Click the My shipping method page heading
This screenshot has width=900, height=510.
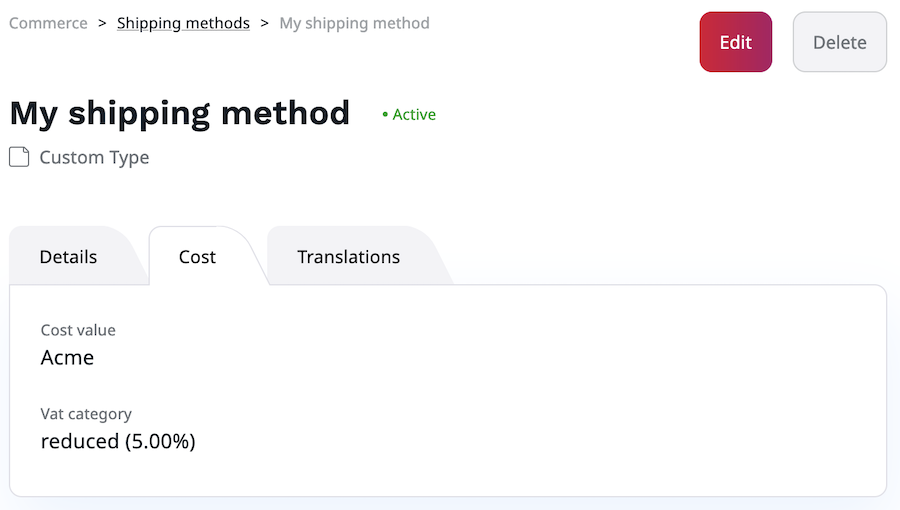tap(180, 113)
